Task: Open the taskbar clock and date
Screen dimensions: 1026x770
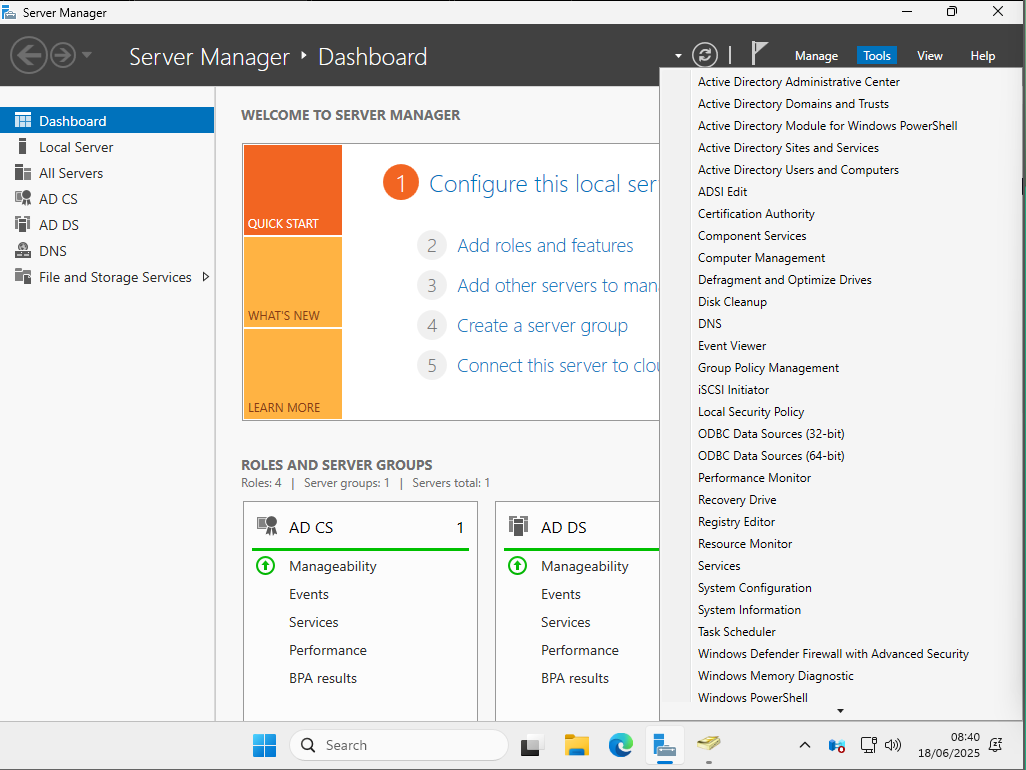Action: tap(949, 745)
